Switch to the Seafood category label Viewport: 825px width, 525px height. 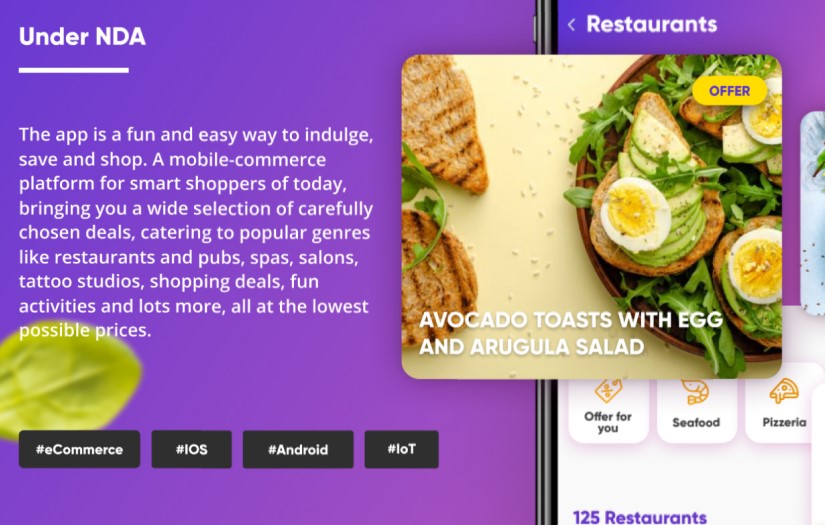point(696,422)
